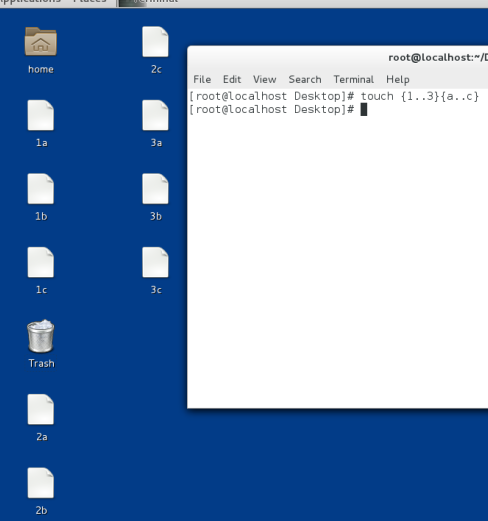Open the Terminal menu
This screenshot has height=521, width=488.
(354, 79)
